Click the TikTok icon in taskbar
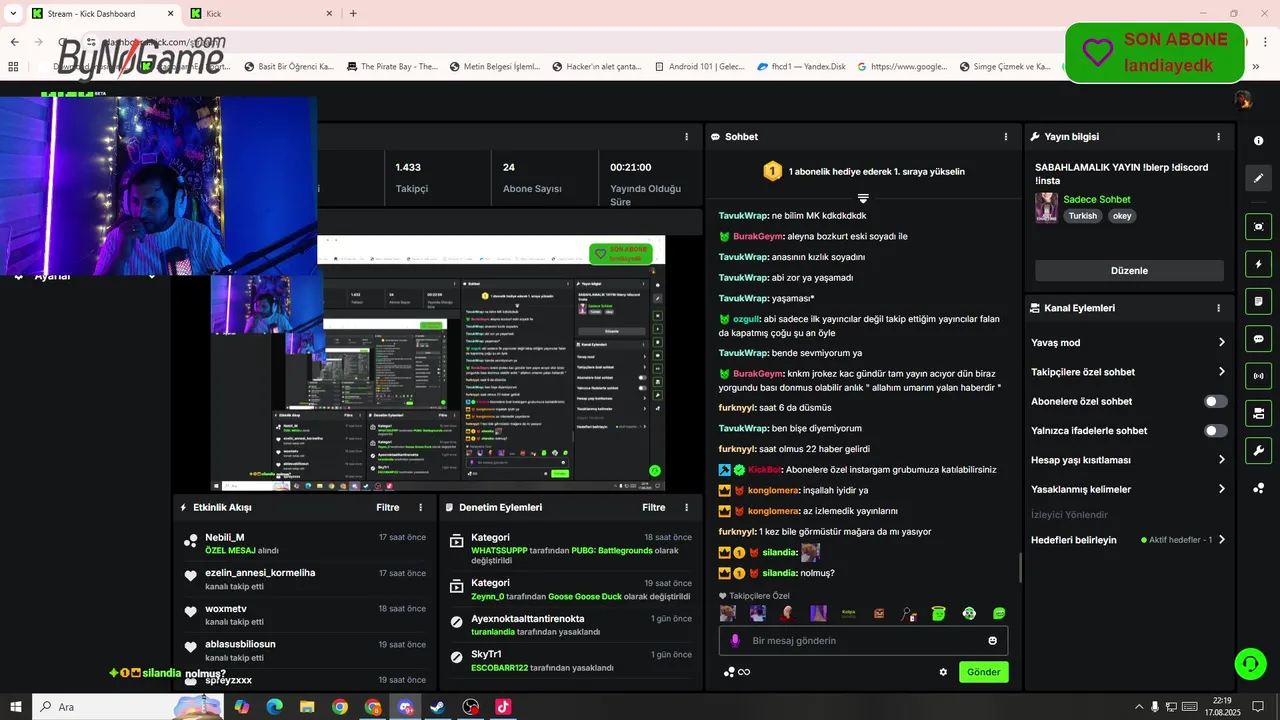1280x720 pixels. tap(503, 707)
